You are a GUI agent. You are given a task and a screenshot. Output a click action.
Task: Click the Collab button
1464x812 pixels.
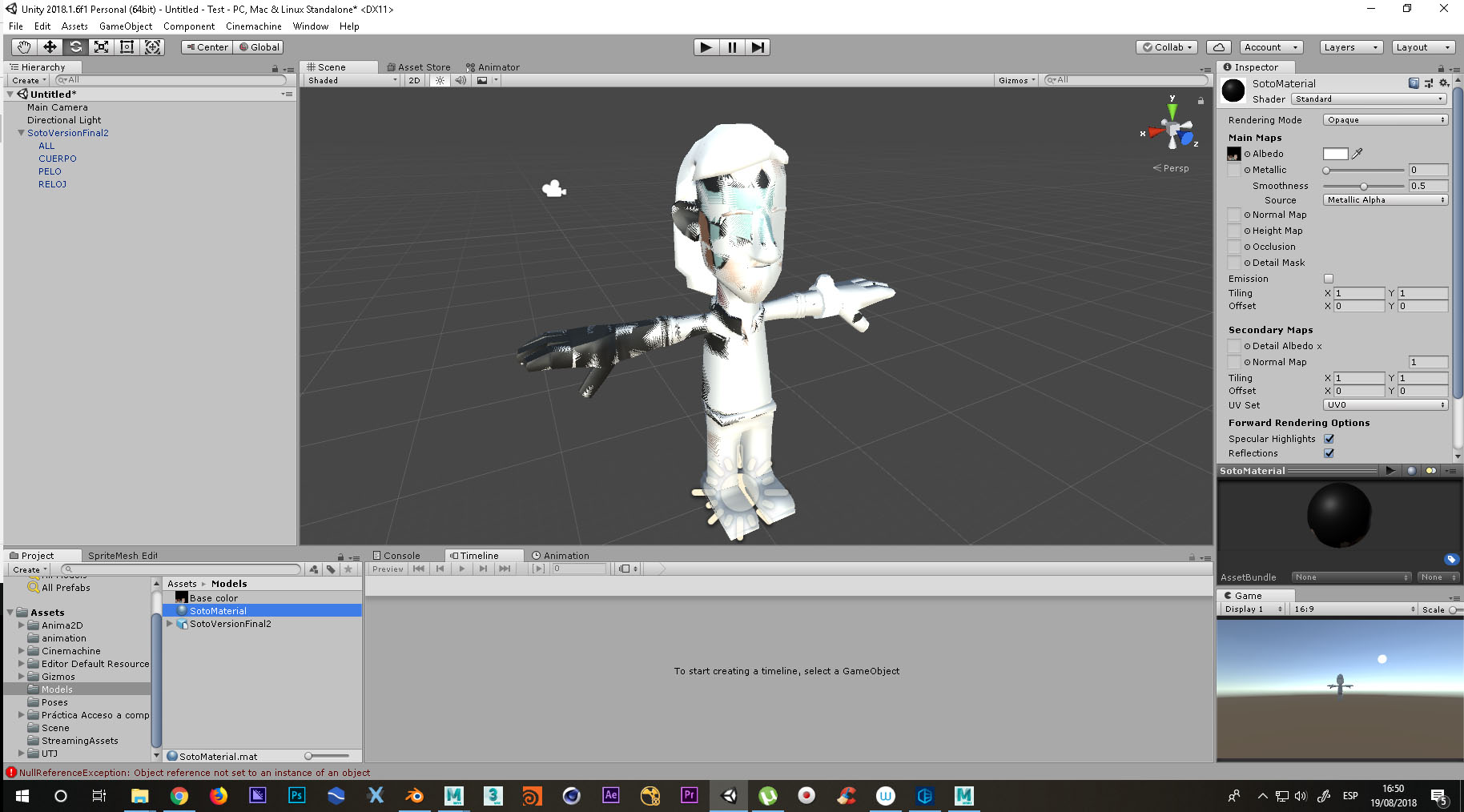click(1167, 47)
